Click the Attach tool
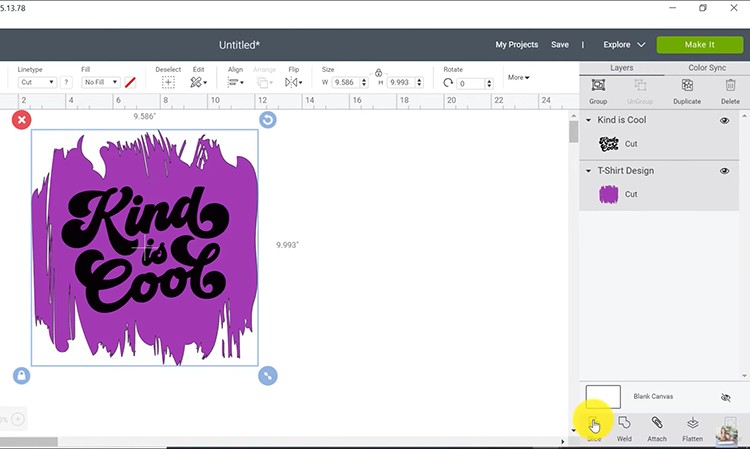 coord(657,429)
